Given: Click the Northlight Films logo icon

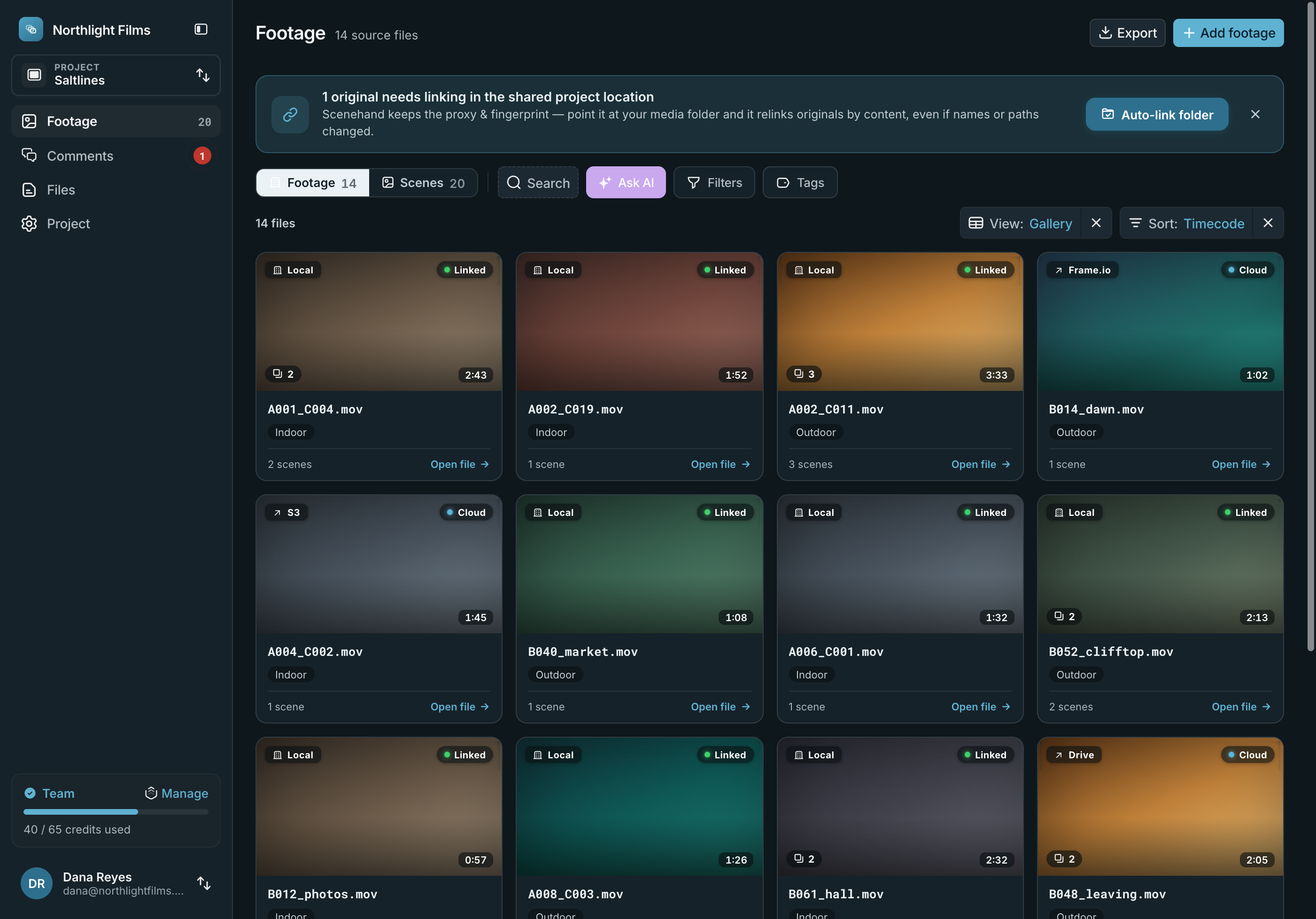Looking at the screenshot, I should (31, 29).
